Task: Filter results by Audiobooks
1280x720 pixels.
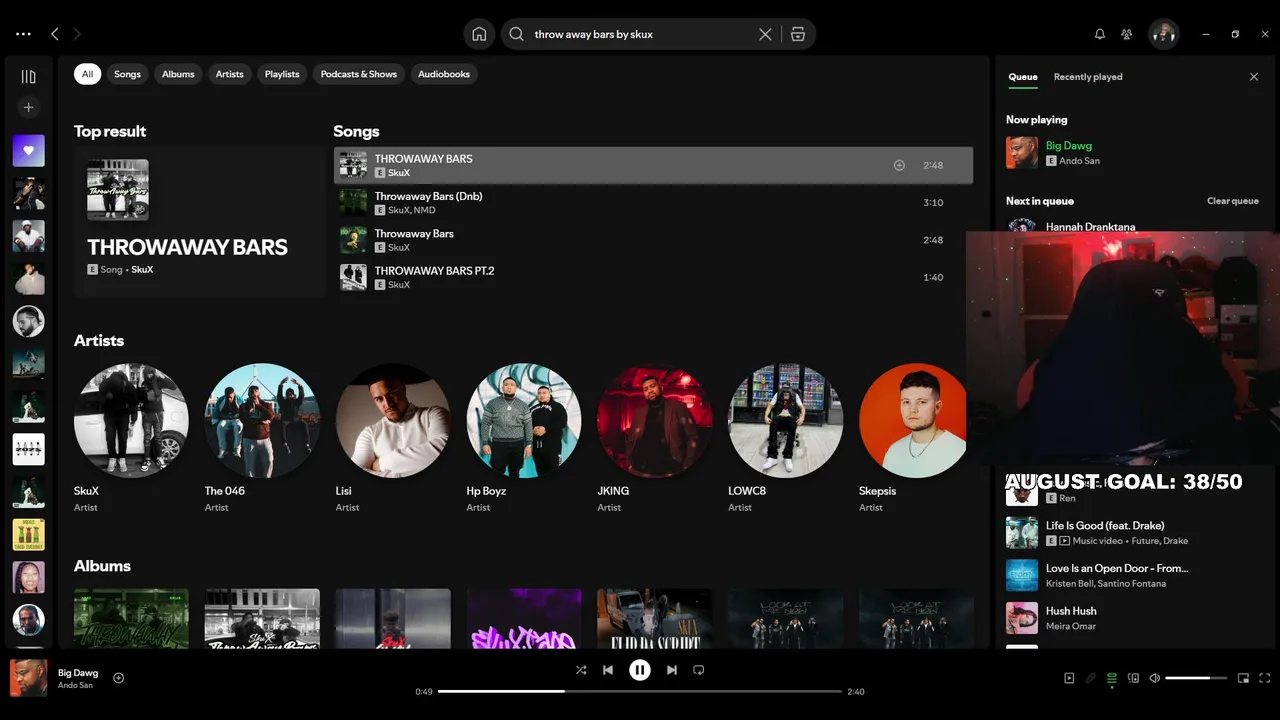Action: pos(444,74)
